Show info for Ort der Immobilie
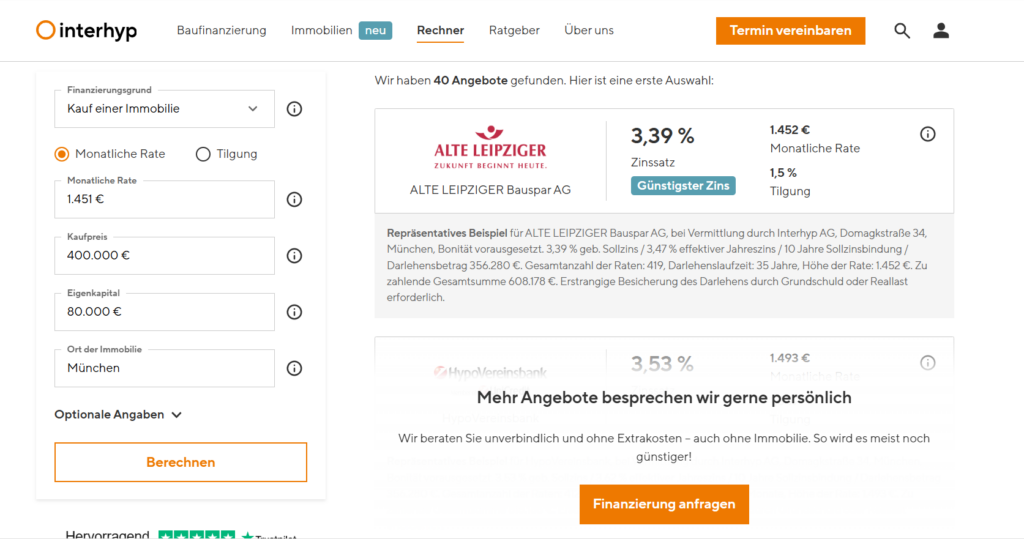Screen dimensions: 1024x539 [294, 368]
